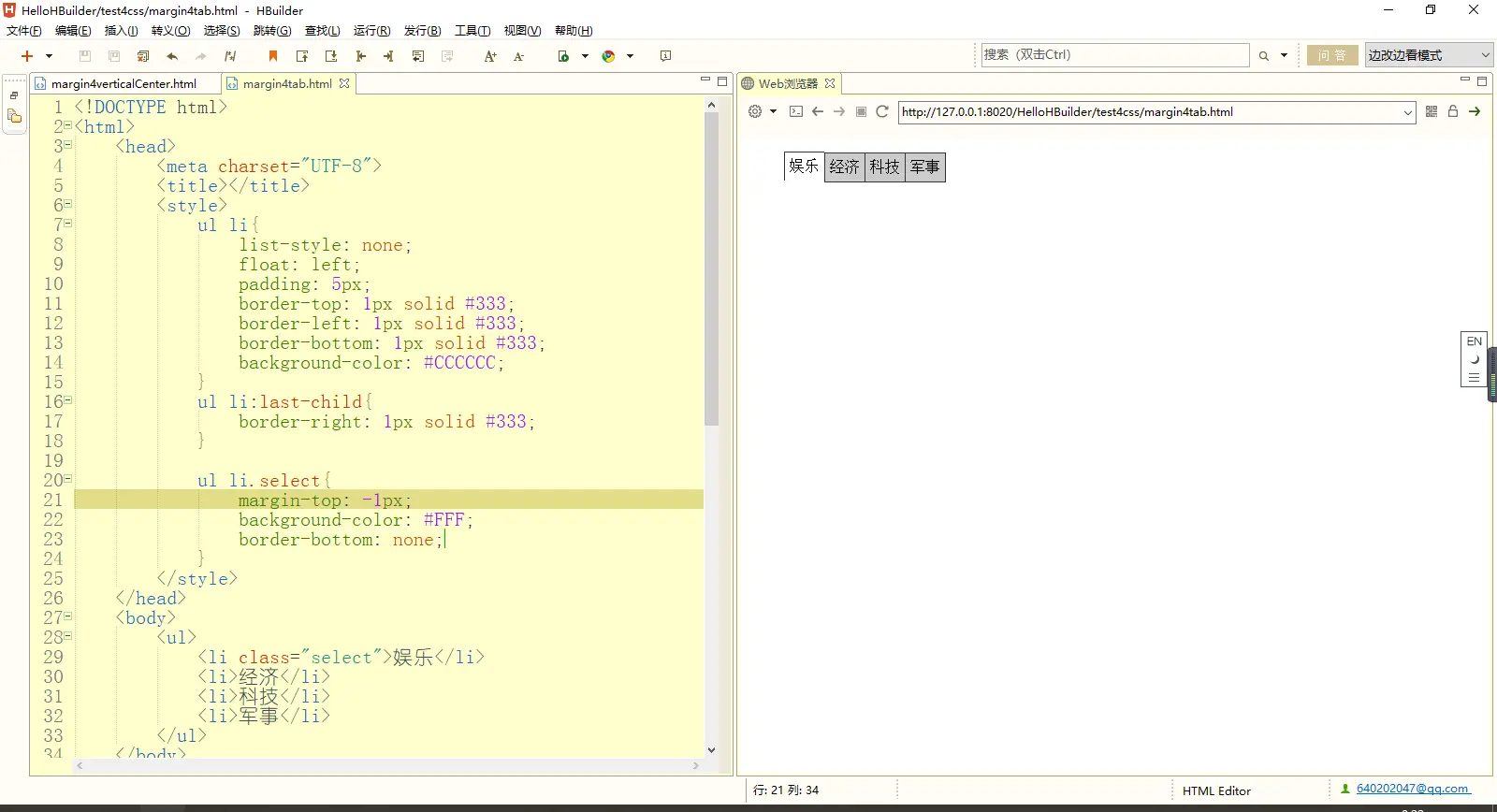The width and height of the screenshot is (1497, 812).
Task: Open the 工具(T) menu
Action: pos(472,31)
